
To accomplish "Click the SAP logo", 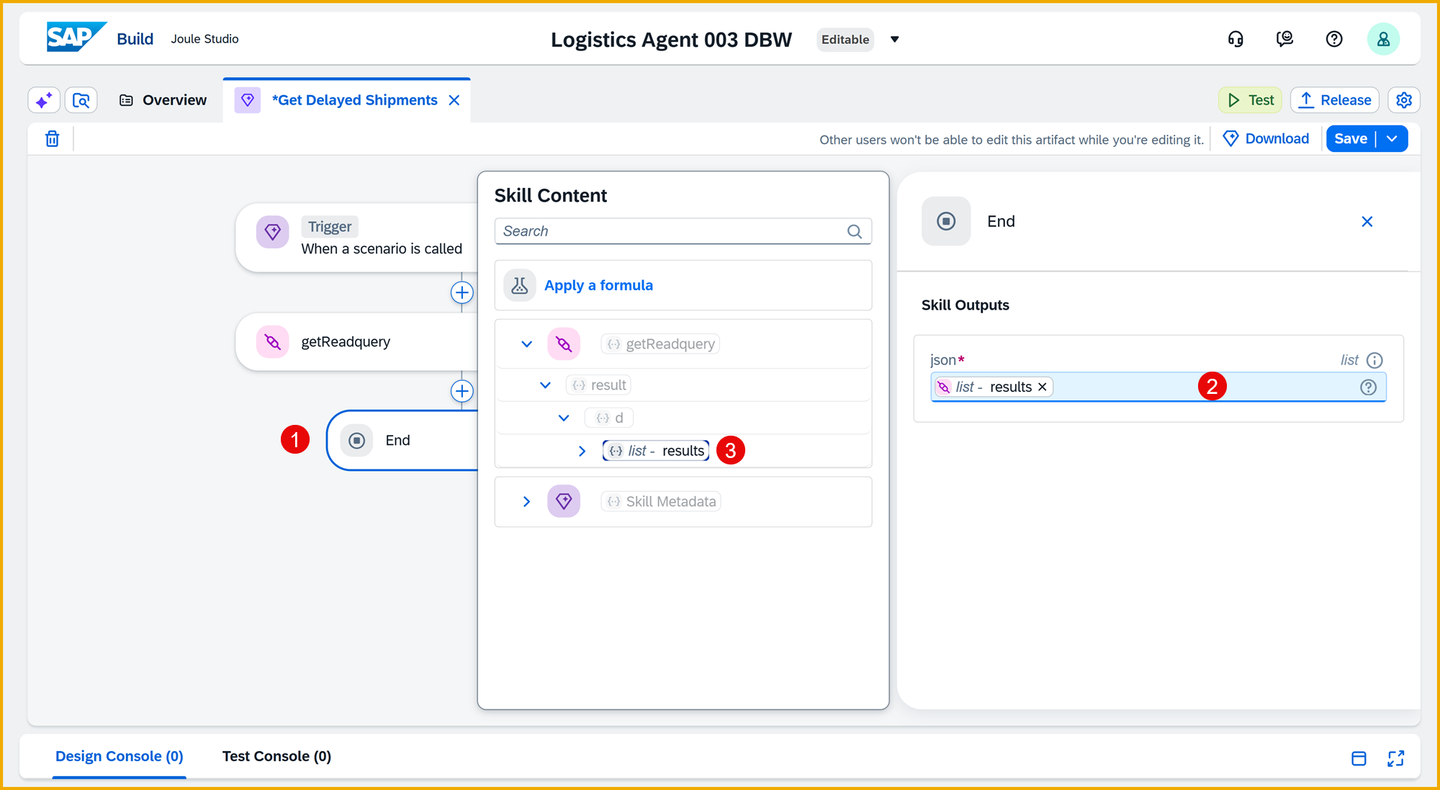I will tap(76, 38).
